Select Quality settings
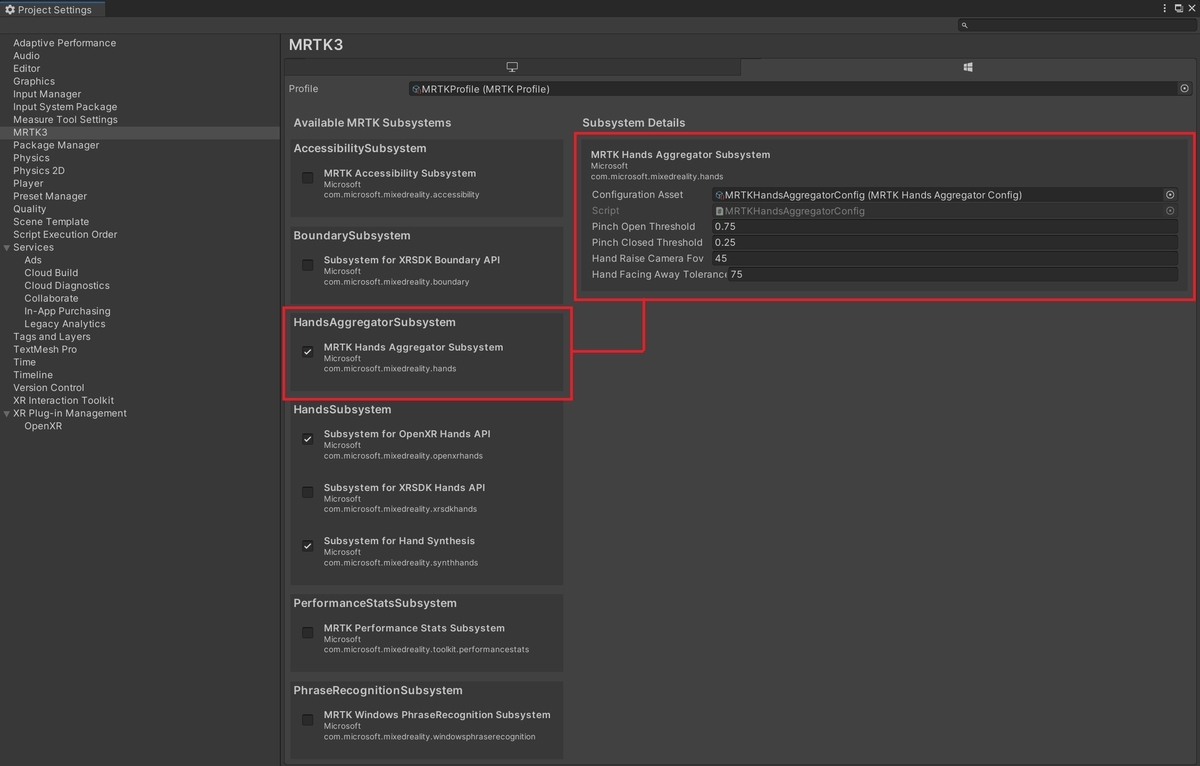The width and height of the screenshot is (1200, 766). coord(29,209)
